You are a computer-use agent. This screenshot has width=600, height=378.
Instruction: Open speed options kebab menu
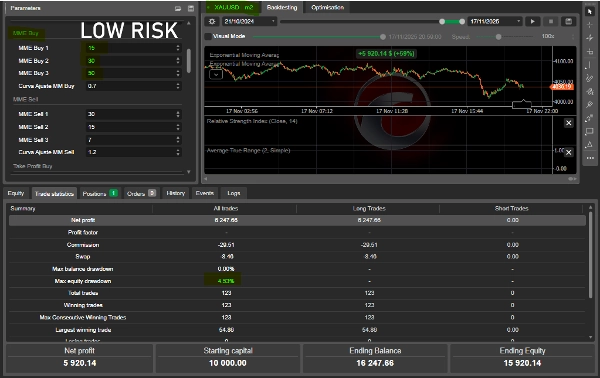click(573, 37)
